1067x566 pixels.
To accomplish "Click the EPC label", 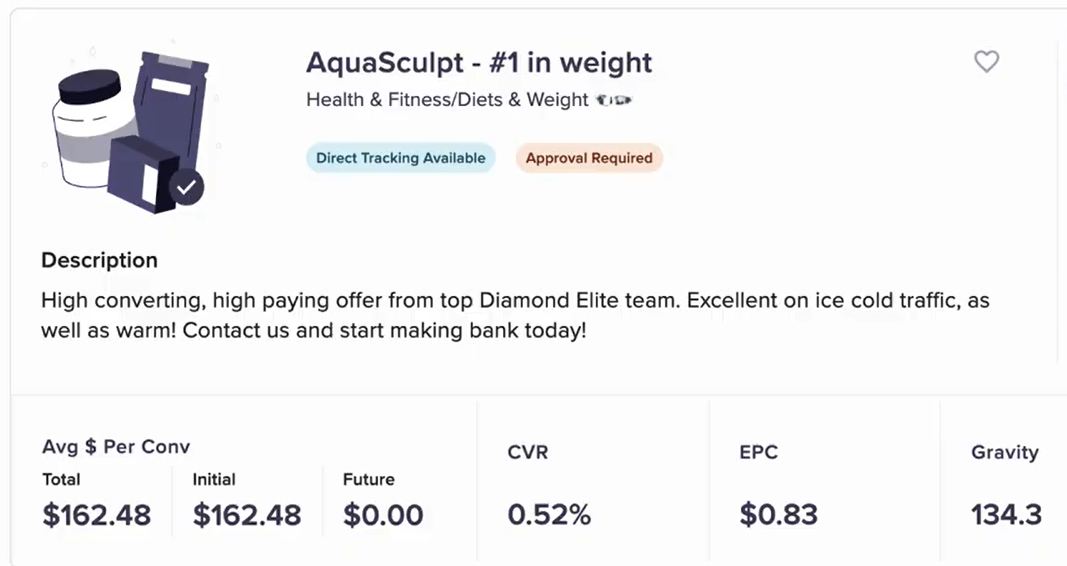I will coord(758,452).
